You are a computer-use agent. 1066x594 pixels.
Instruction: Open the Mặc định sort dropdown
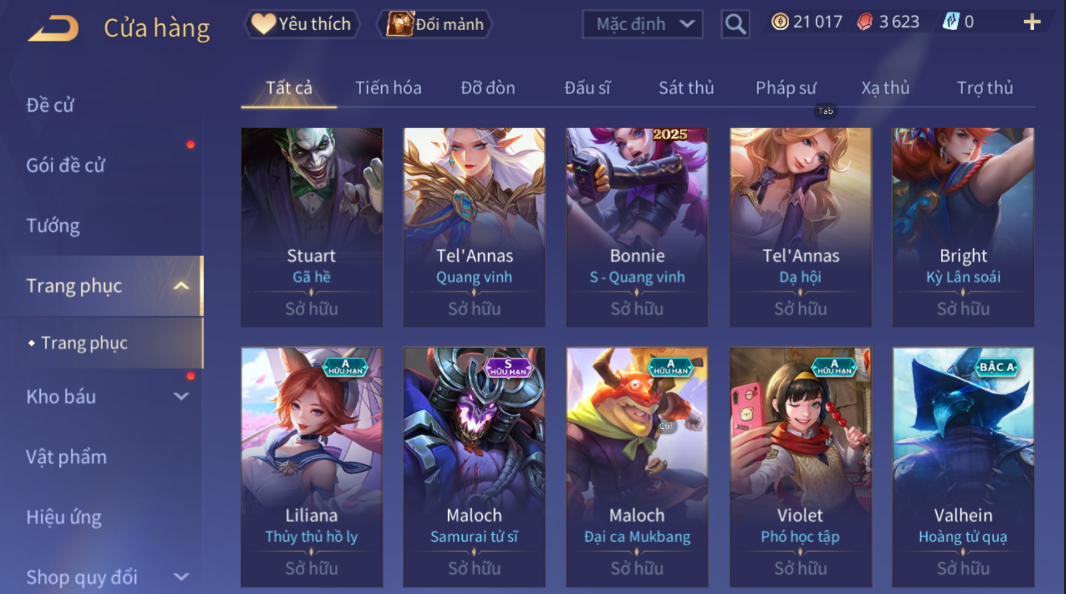point(642,24)
